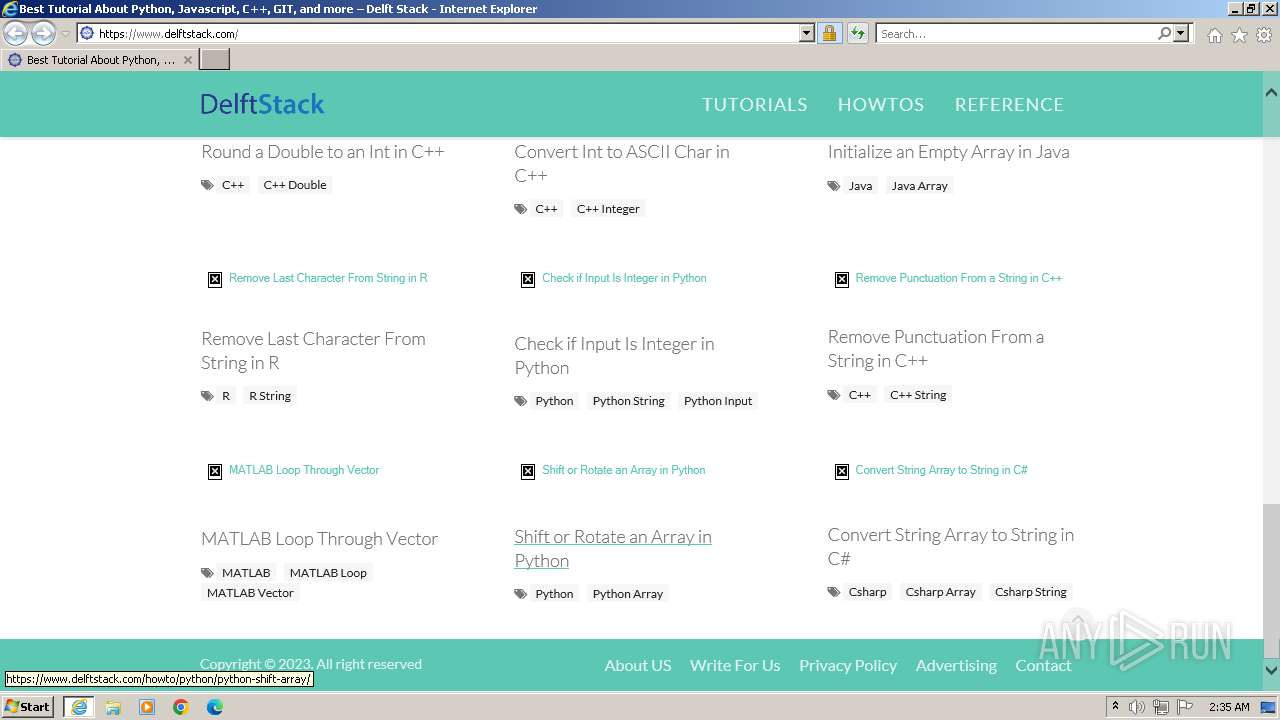Screen dimensions: 1280x720
Task: Open the Contact footer link
Action: click(1043, 665)
